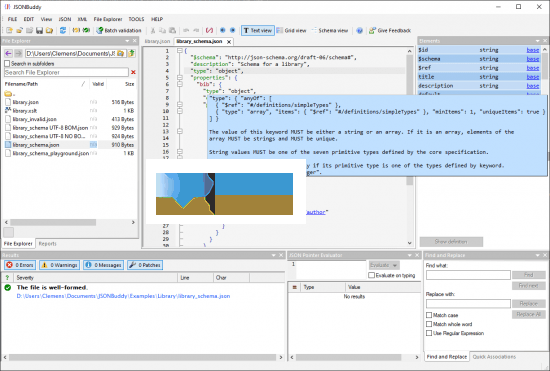Click the go-up-folder icon with green arrow

132,53
